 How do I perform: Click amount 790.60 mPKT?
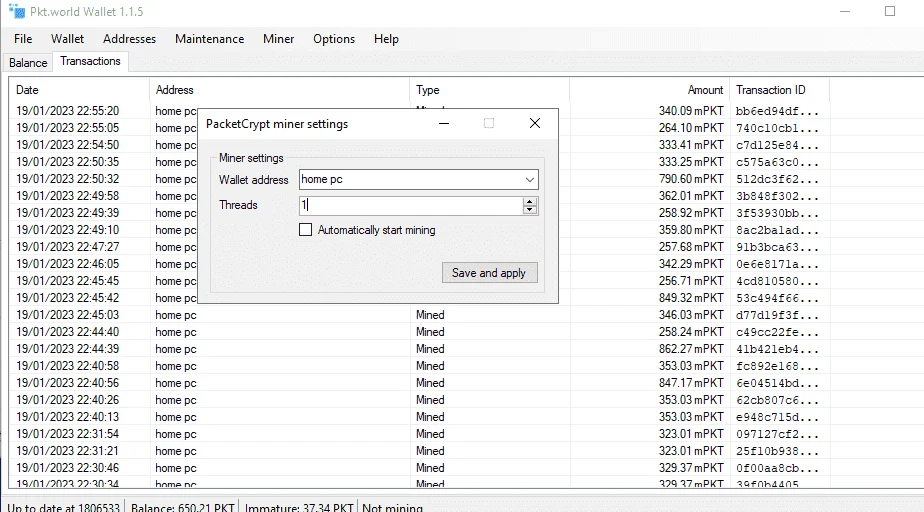pos(691,179)
